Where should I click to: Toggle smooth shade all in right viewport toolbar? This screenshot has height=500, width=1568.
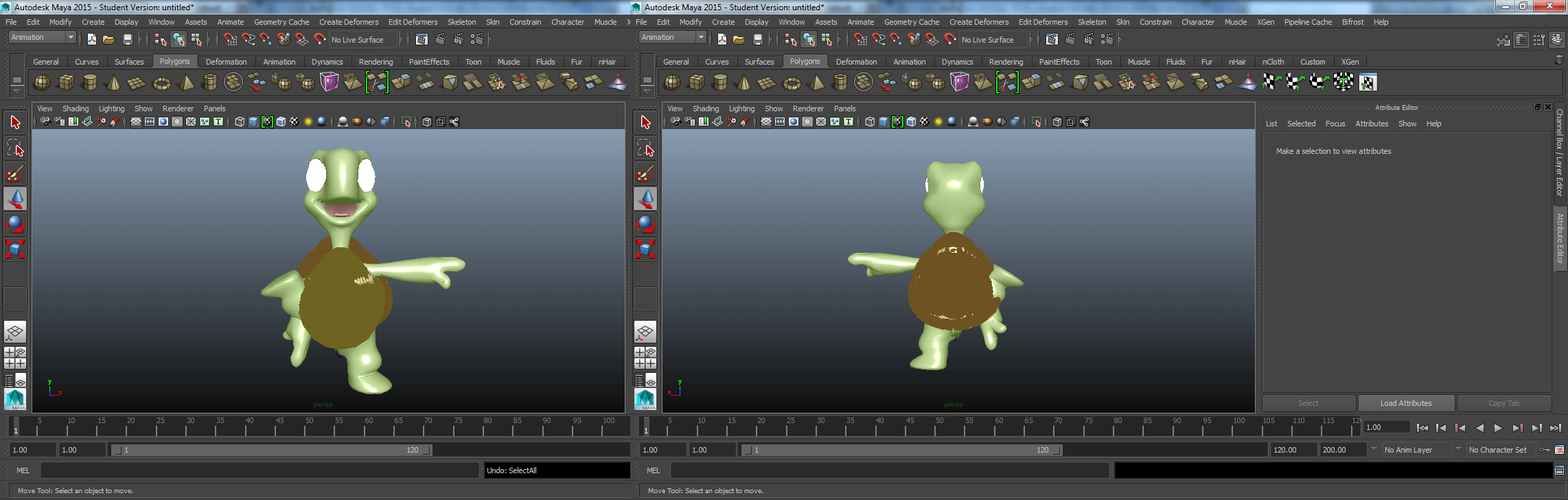(884, 122)
